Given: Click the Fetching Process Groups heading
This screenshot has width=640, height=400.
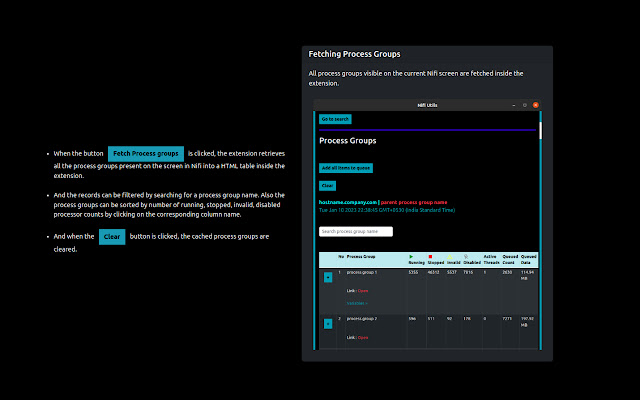Looking at the screenshot, I should (354, 54).
